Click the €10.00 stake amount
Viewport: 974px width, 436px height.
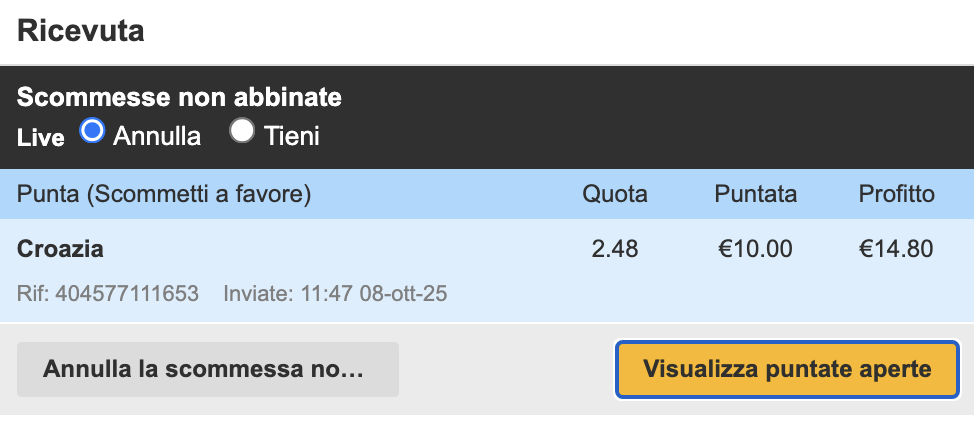(756, 248)
